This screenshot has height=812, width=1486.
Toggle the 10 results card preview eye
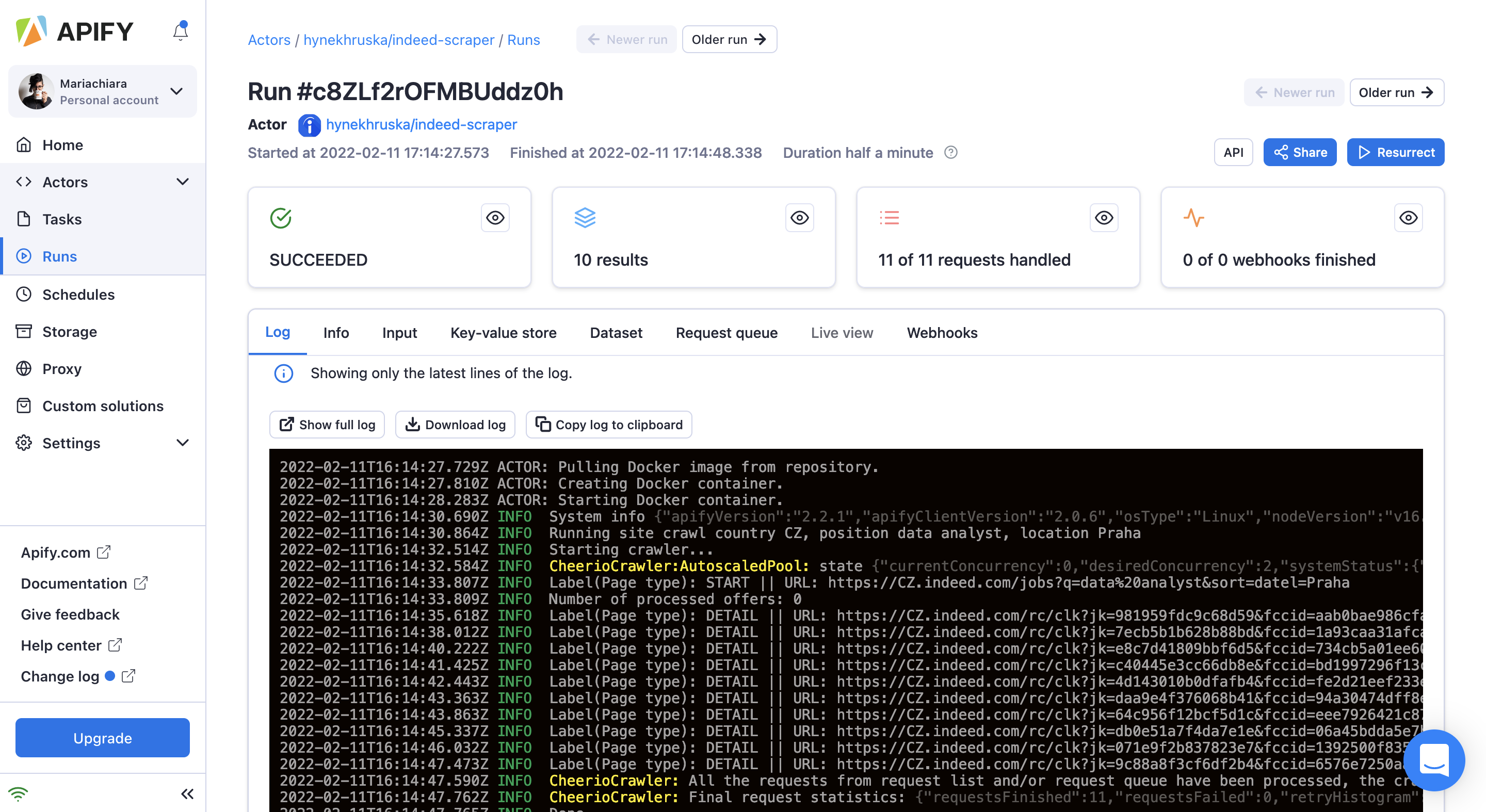point(799,217)
